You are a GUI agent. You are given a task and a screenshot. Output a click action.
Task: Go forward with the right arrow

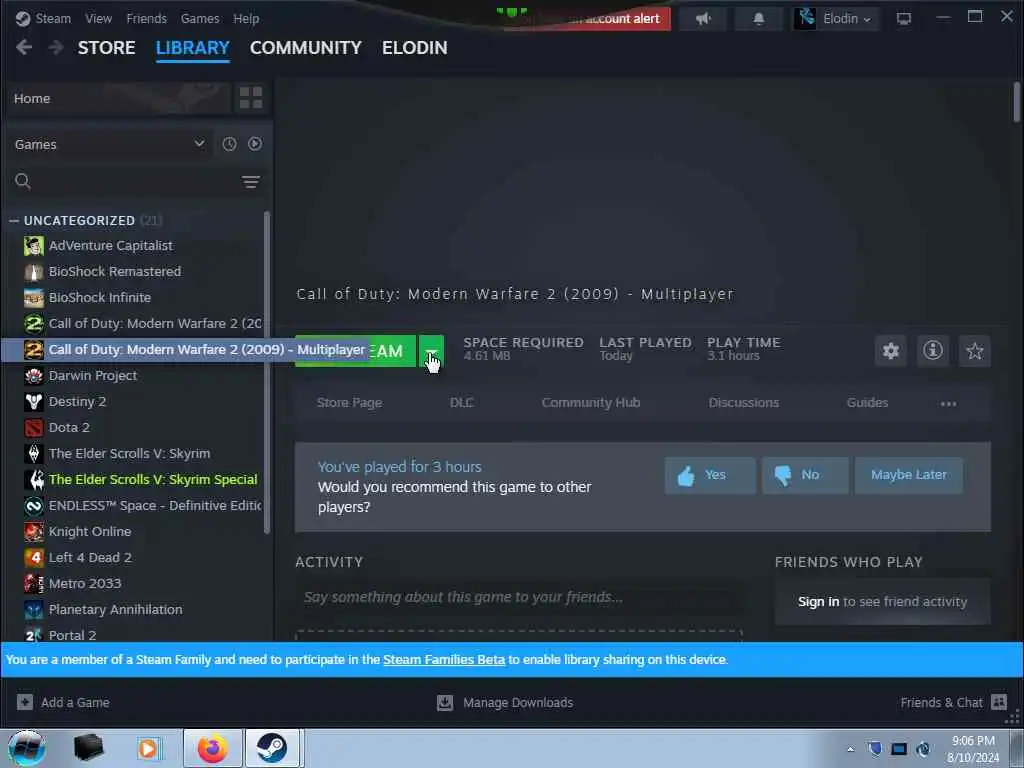(56, 47)
